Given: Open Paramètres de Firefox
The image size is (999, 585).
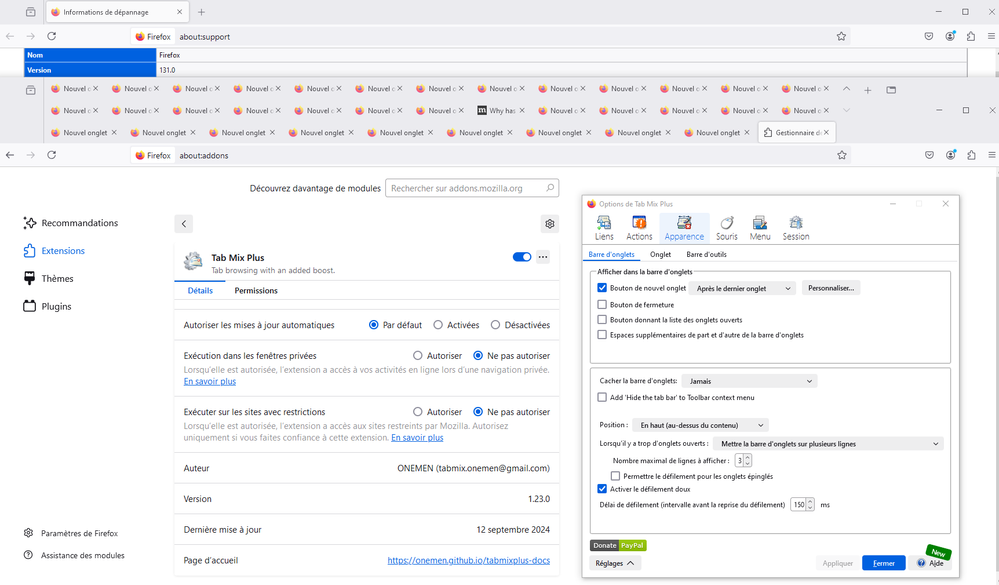Looking at the screenshot, I should 71,533.
